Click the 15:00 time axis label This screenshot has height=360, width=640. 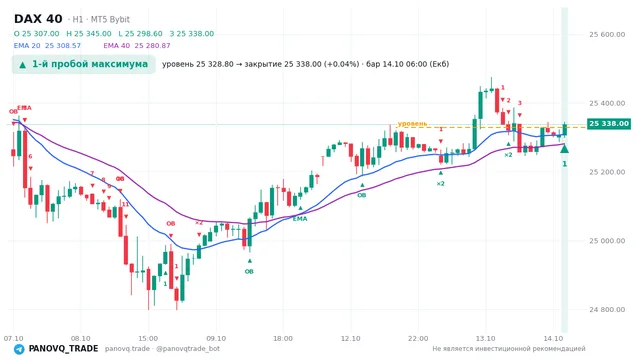coord(148,338)
